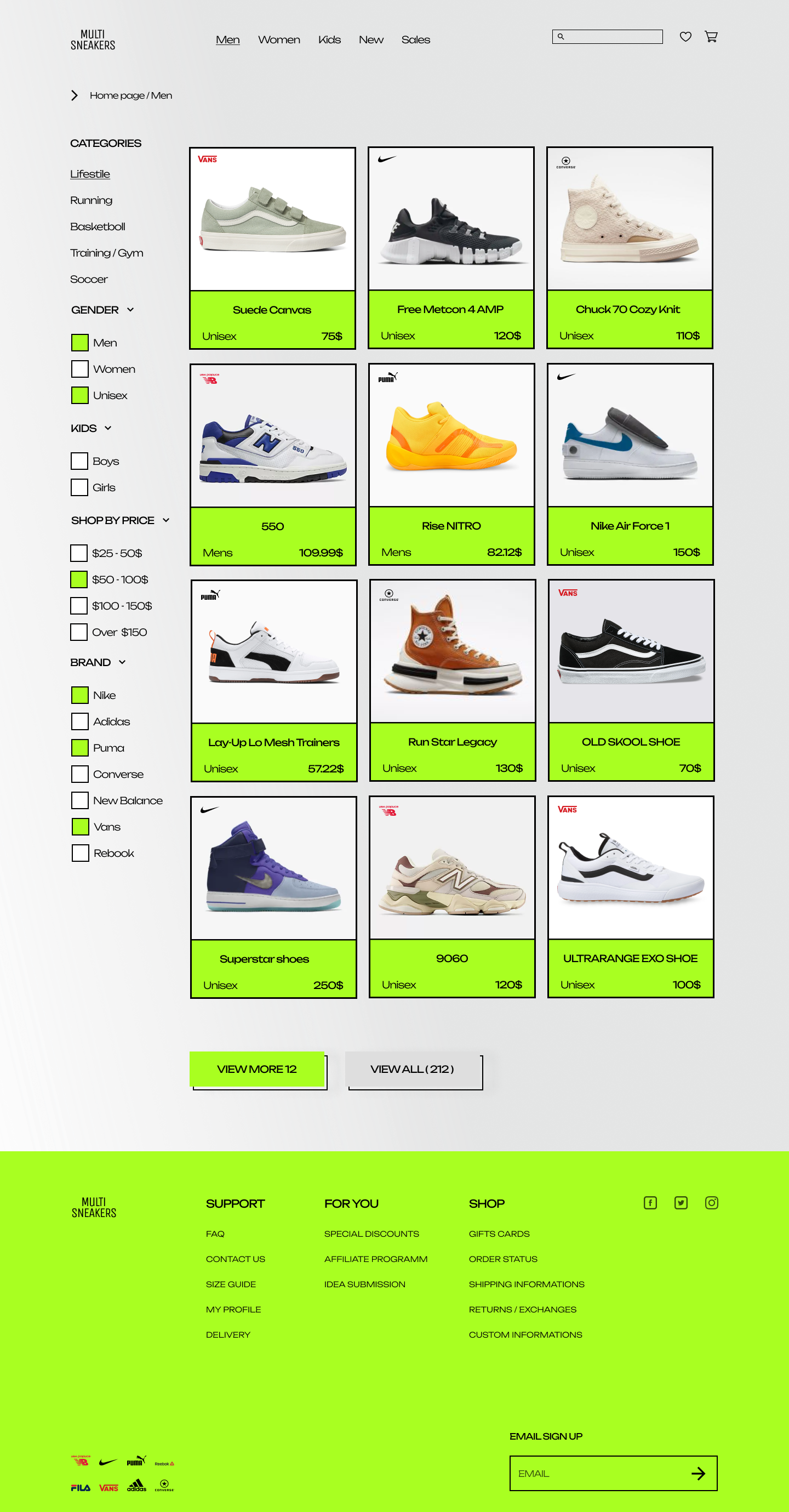
Task: Open the Facebook footer icon
Action: pos(650,1203)
